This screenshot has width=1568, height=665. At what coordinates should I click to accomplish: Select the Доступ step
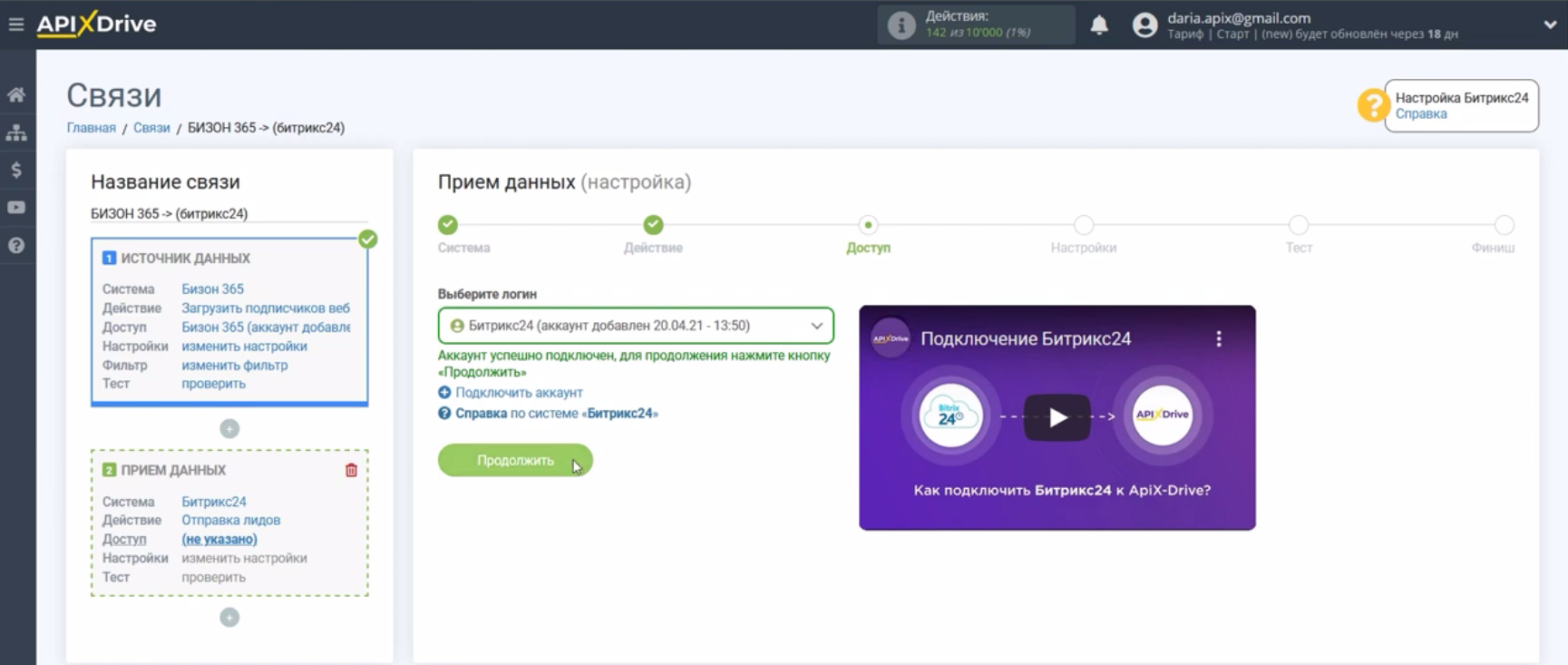tap(868, 225)
